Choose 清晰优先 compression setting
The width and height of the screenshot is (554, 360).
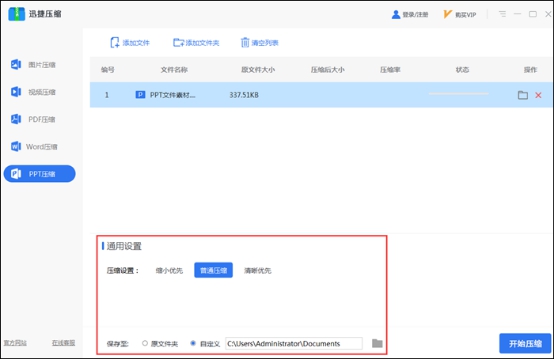coord(258,271)
